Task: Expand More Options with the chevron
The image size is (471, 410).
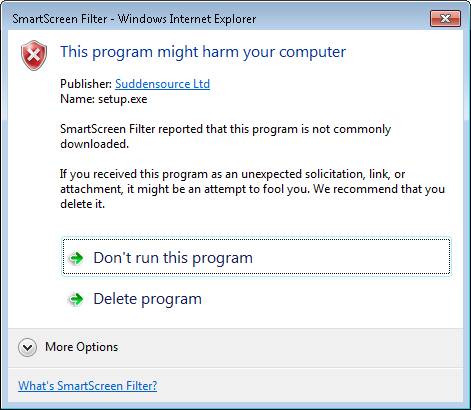Action: [x=27, y=348]
